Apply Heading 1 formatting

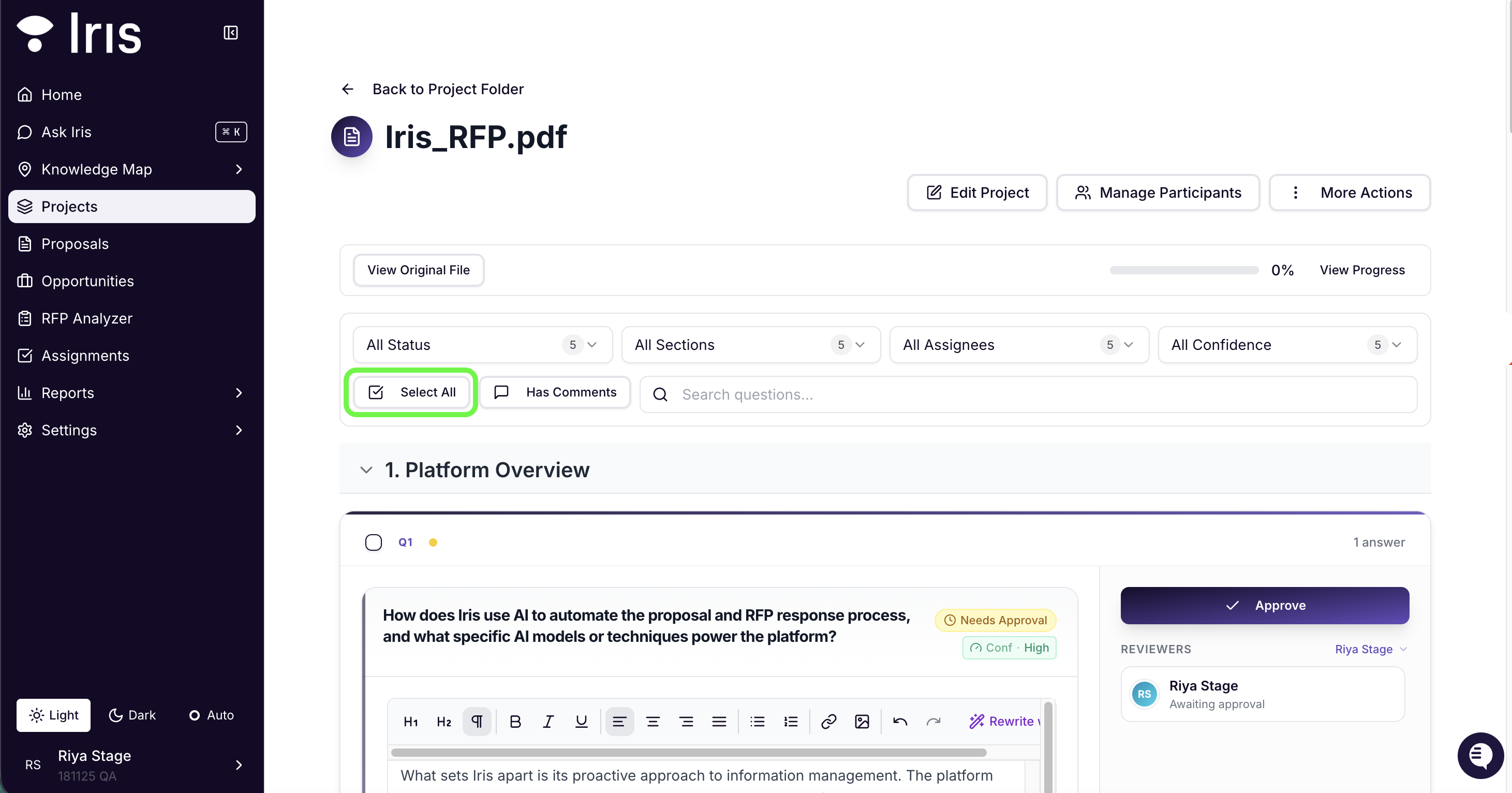click(x=410, y=722)
